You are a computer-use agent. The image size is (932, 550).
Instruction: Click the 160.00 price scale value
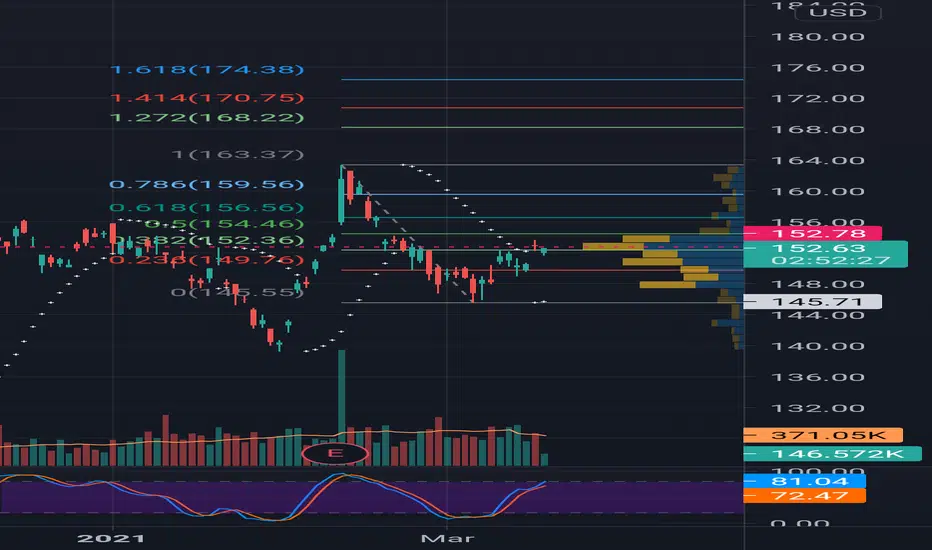(817, 191)
